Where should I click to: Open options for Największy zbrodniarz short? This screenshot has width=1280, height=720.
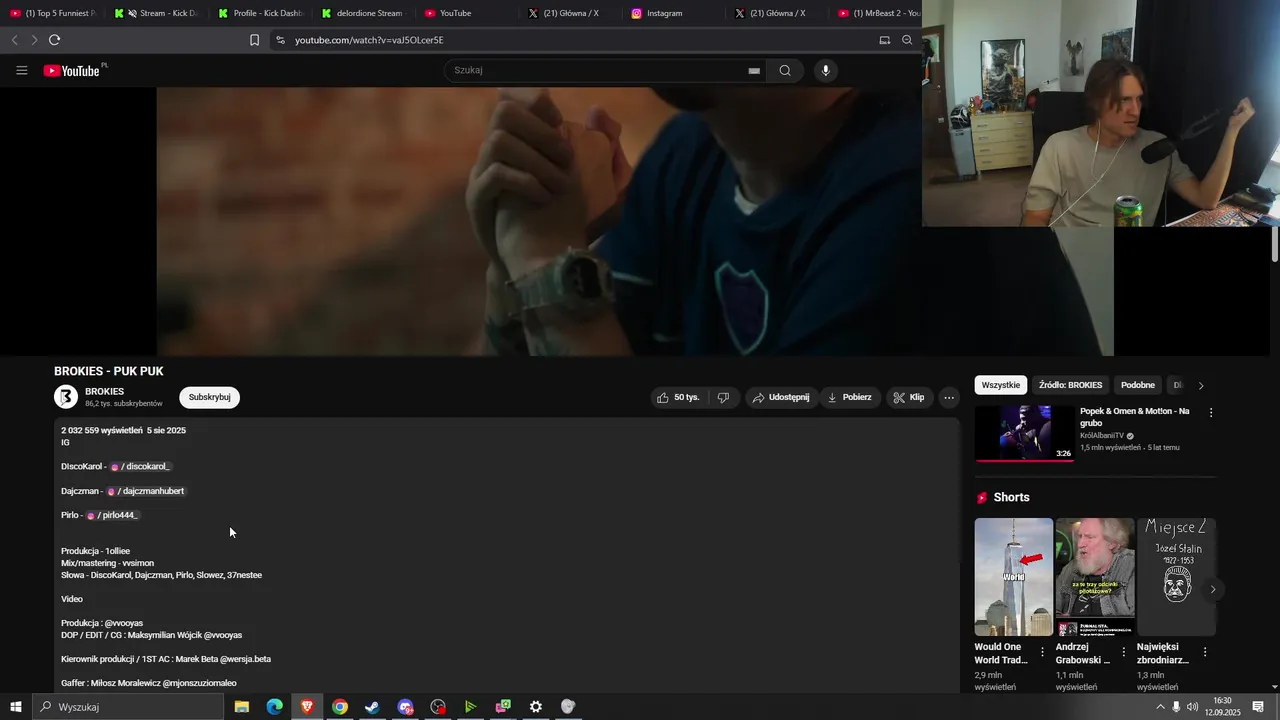(x=1205, y=652)
